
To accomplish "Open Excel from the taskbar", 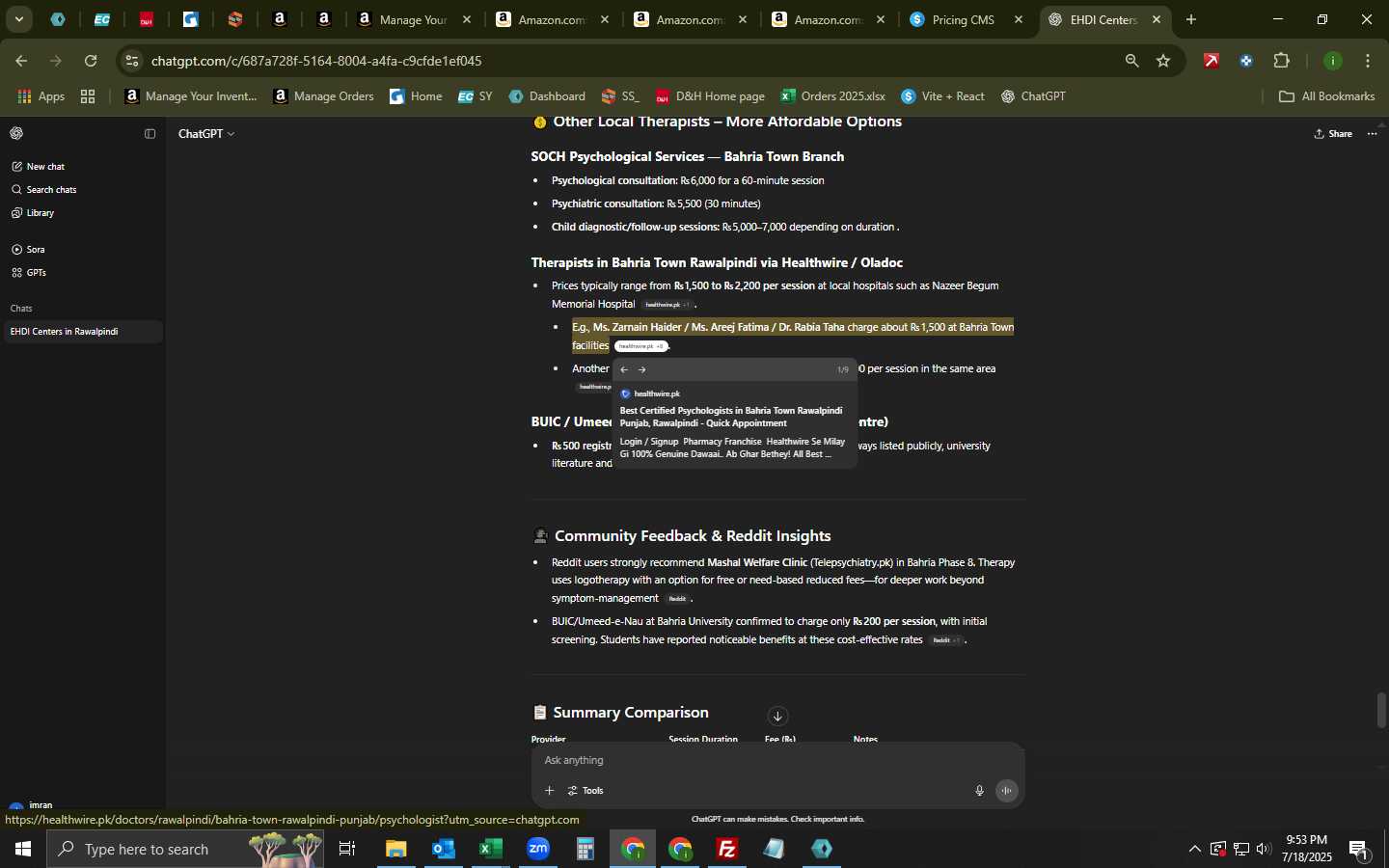I will coord(491,849).
